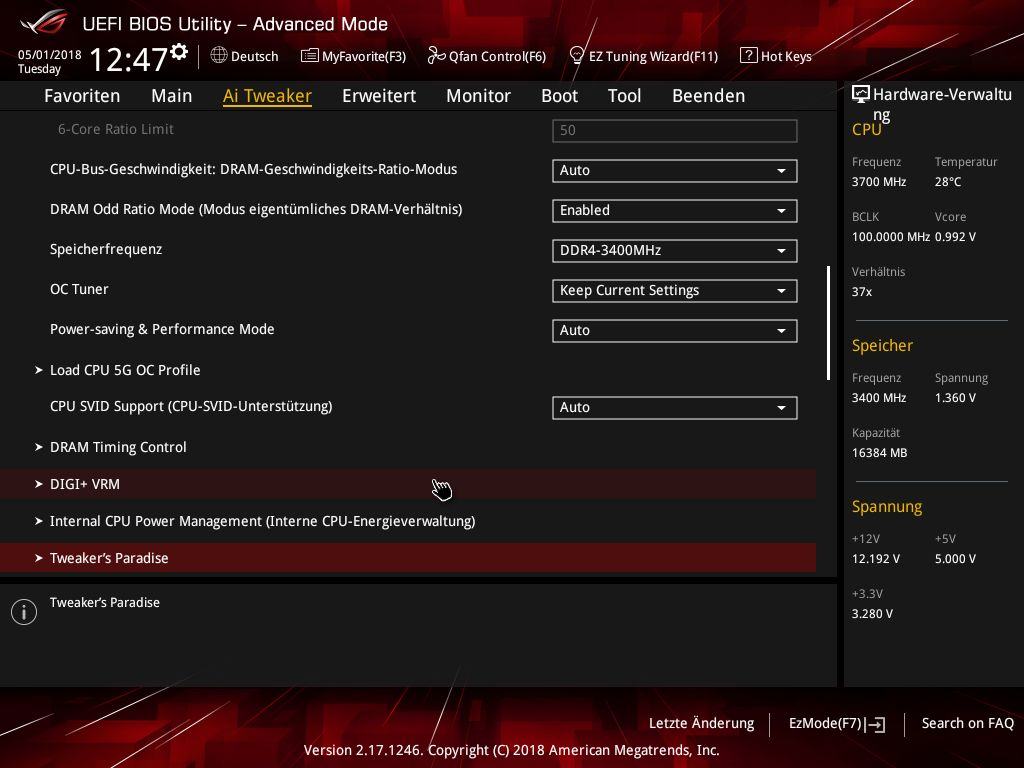Open the Beenden tab
This screenshot has height=768, width=1024.
(x=709, y=96)
